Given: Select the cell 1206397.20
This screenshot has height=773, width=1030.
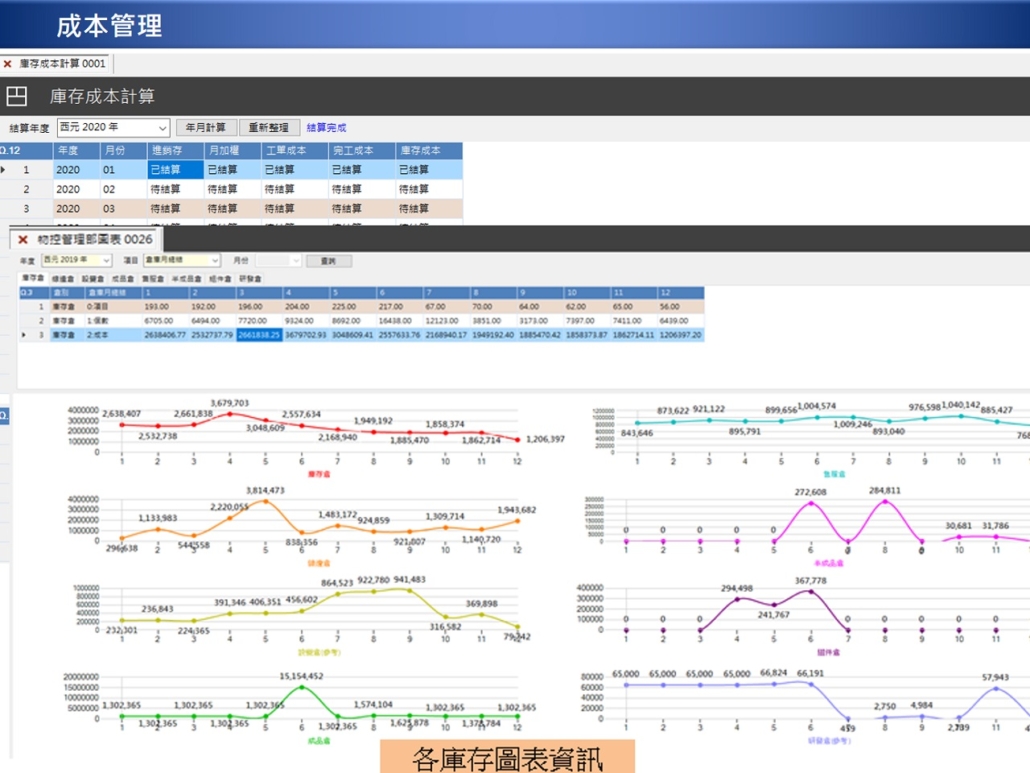Looking at the screenshot, I should click(x=681, y=335).
